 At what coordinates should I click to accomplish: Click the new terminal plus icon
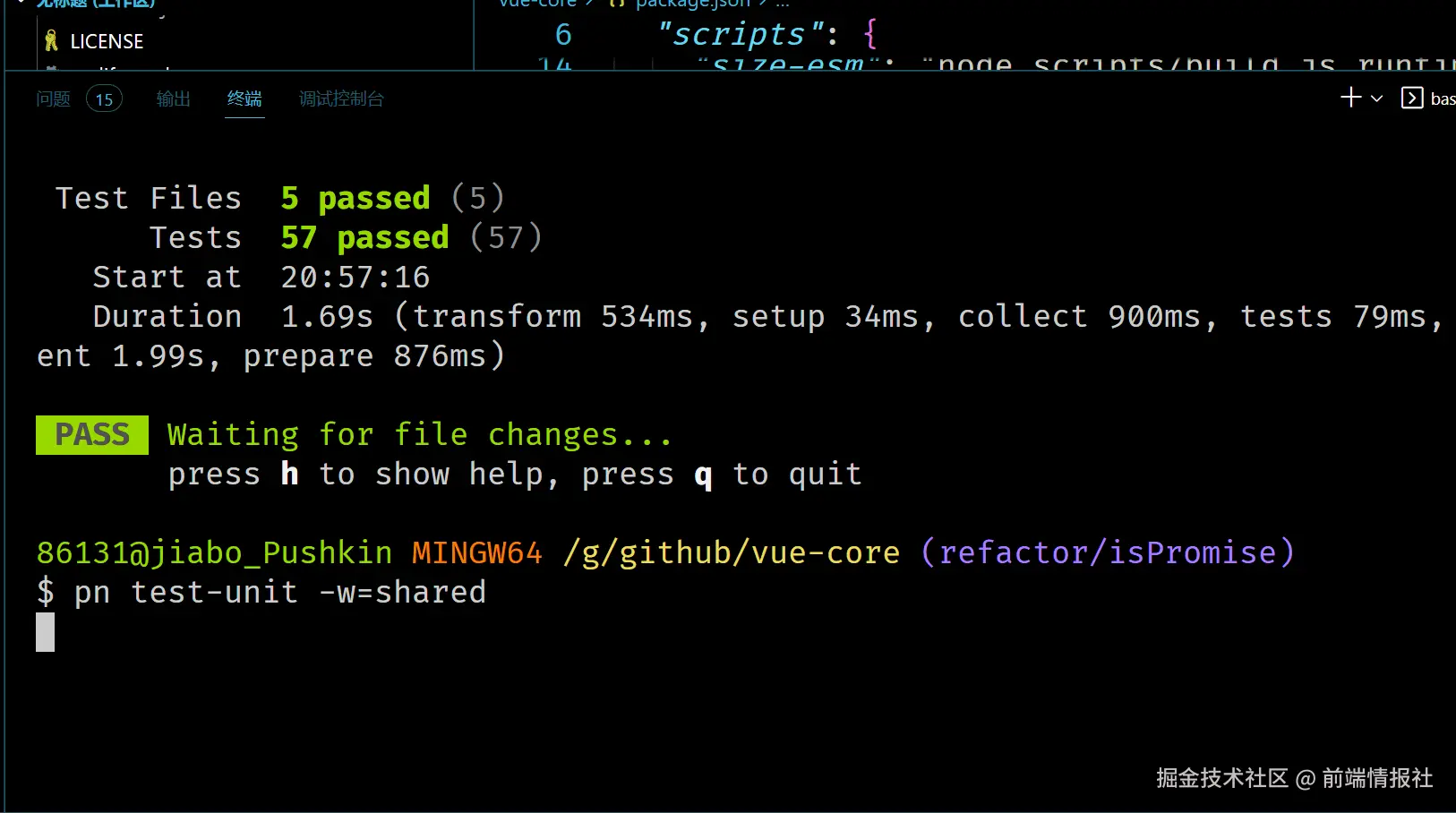click(1350, 98)
